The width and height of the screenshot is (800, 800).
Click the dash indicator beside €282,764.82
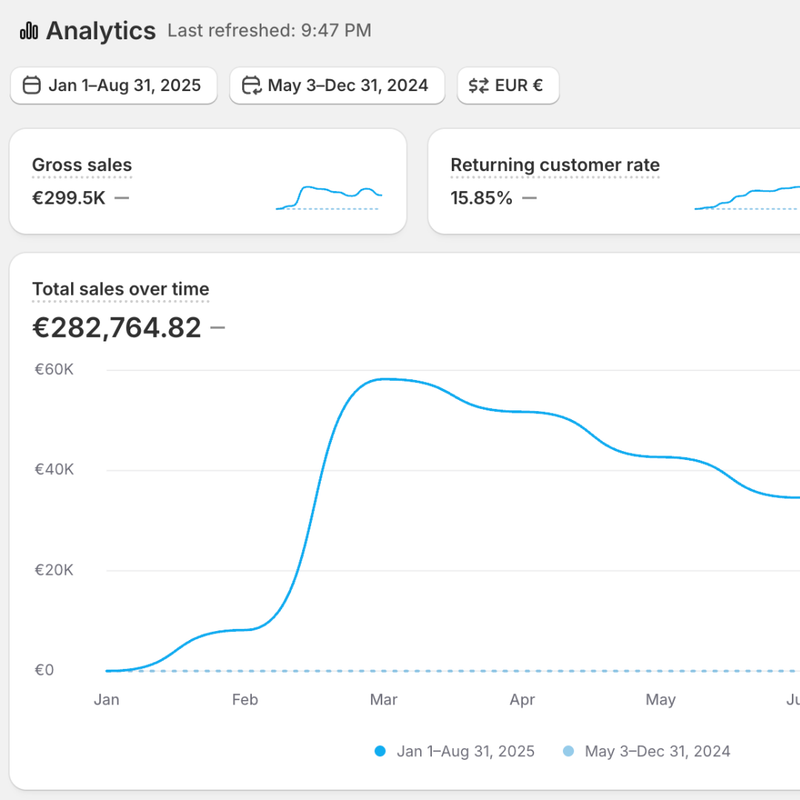pos(217,328)
